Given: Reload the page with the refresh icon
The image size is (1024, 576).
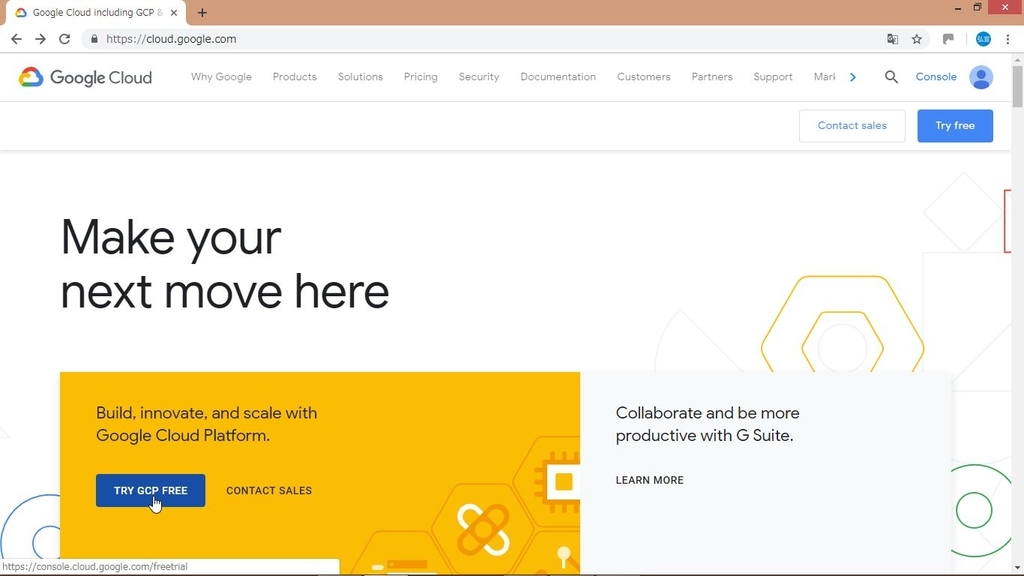Looking at the screenshot, I should click(64, 39).
